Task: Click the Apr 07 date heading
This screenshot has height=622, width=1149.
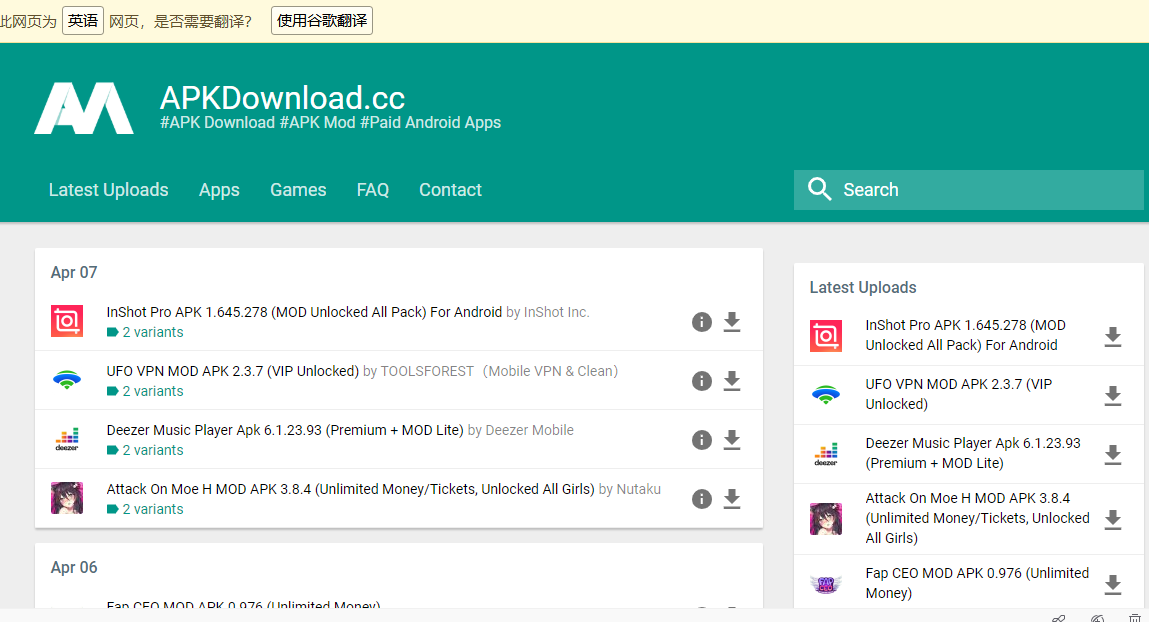Action: coord(74,273)
